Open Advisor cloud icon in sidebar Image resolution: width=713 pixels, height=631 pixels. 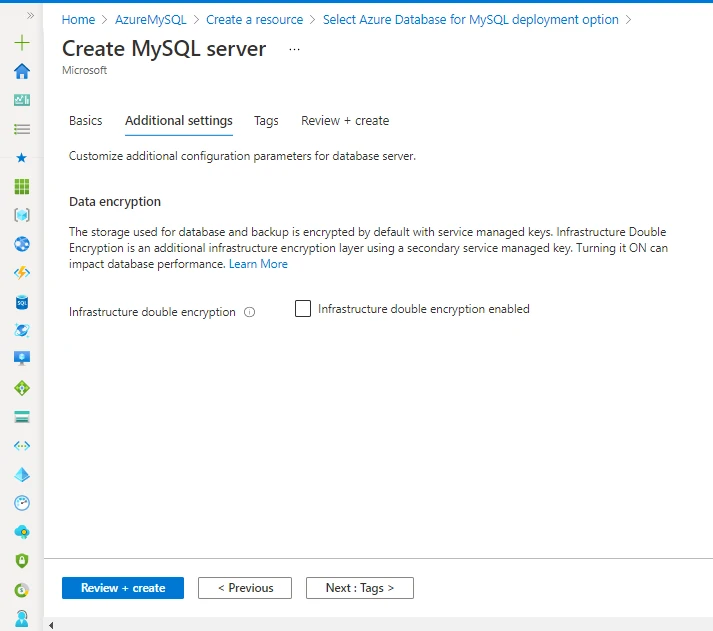click(x=22, y=532)
